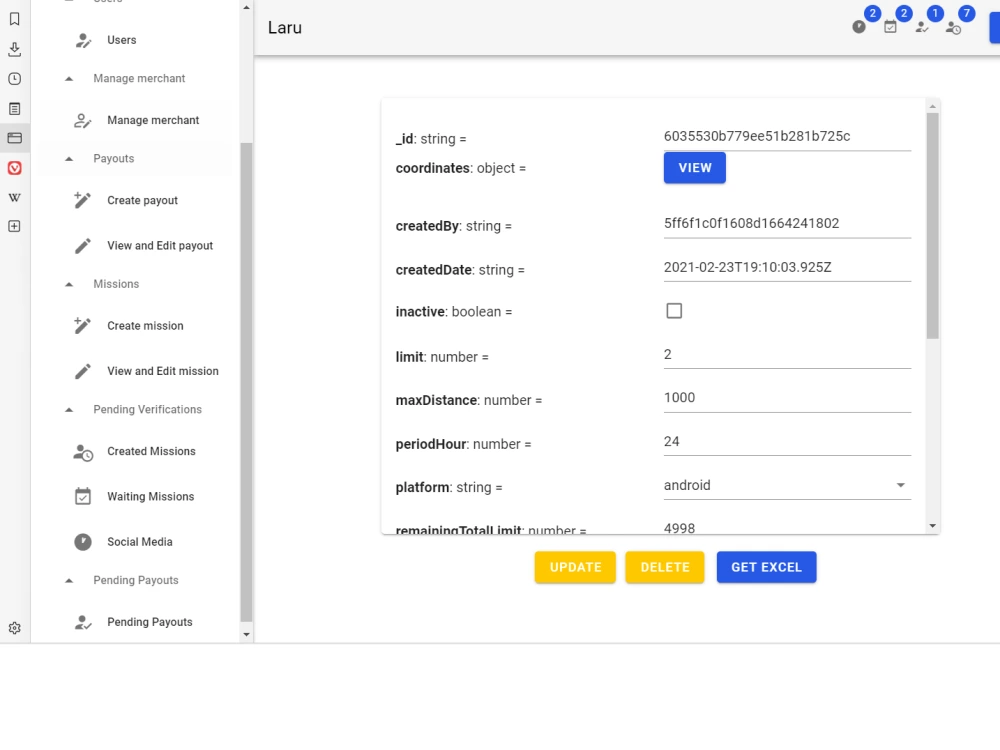Open waiting missions calendar badge icon in header
1000x750 pixels.
click(890, 27)
